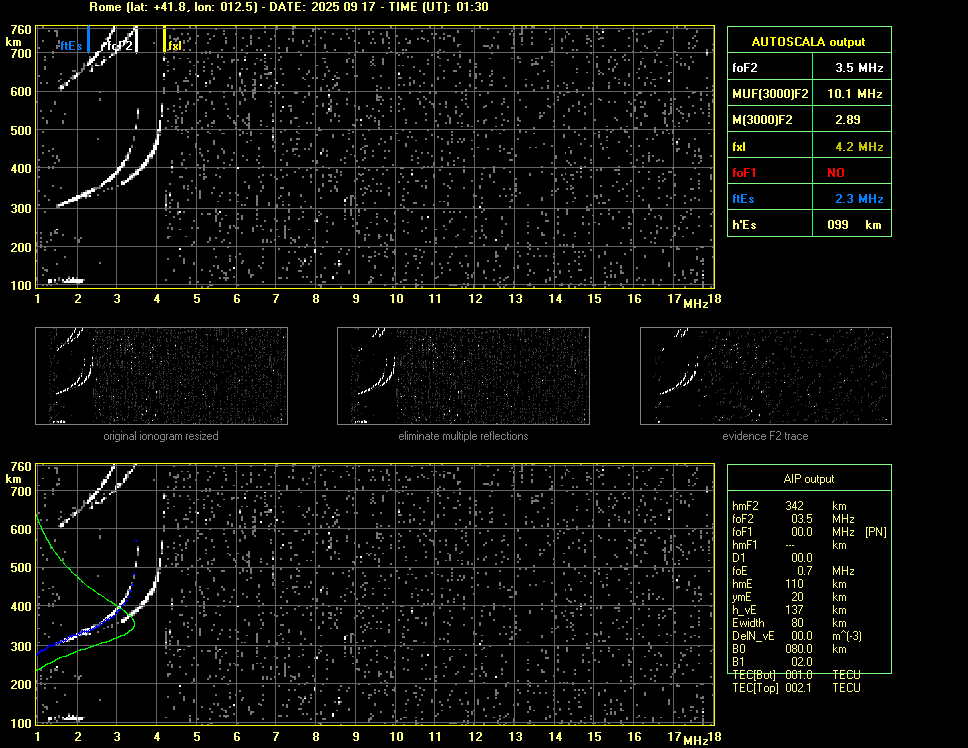968x748 pixels.
Task: Click the fxI value '4.2 MHz'
Action: pyautogui.click(x=859, y=147)
